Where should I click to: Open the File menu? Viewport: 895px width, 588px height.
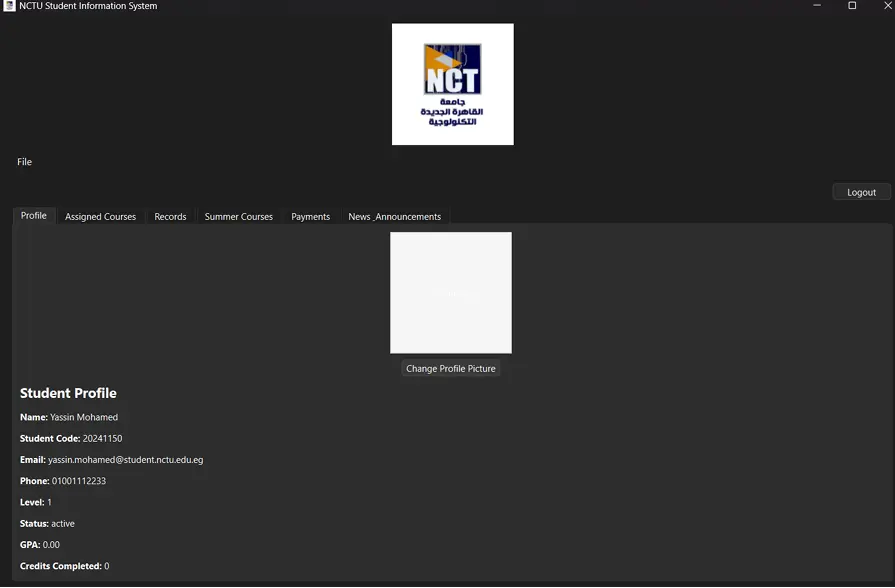[x=25, y=162]
